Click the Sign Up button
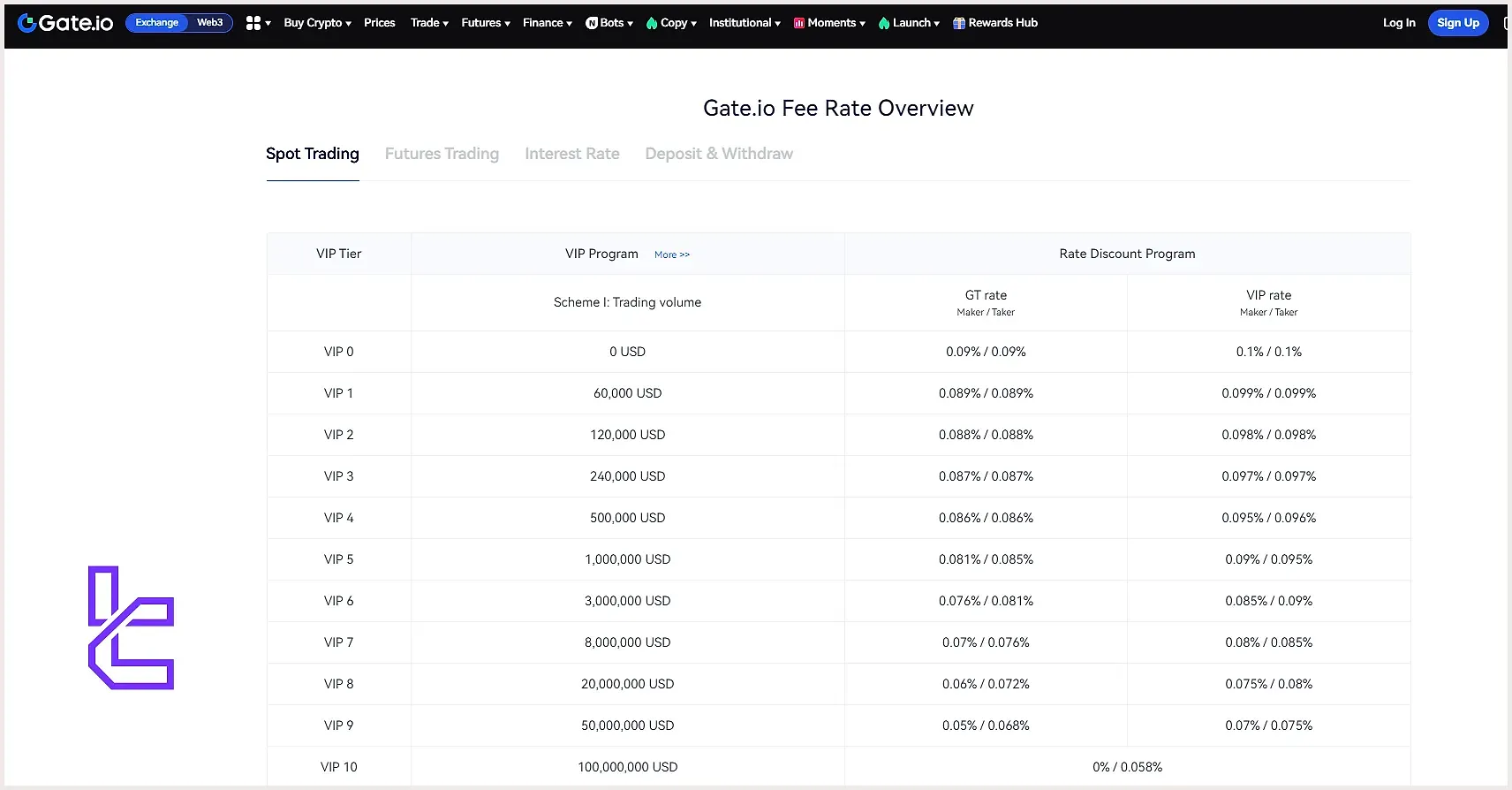The height and width of the screenshot is (790, 1512). [1457, 23]
